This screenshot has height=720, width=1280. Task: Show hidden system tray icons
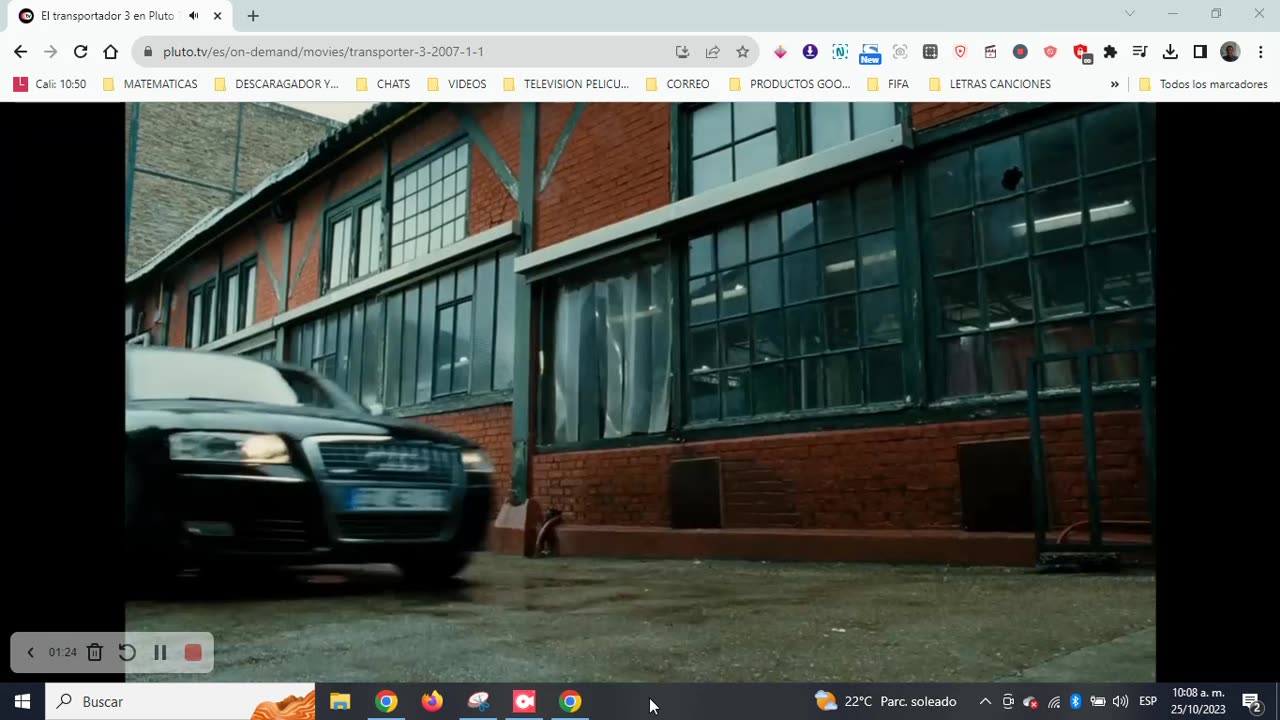[984, 702]
